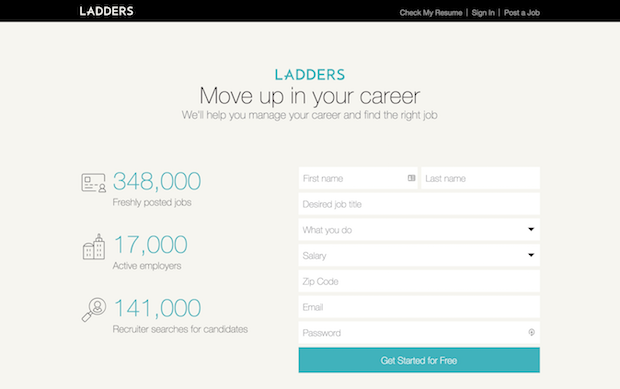
Task: Click Get Started for Free button
Action: (419, 360)
